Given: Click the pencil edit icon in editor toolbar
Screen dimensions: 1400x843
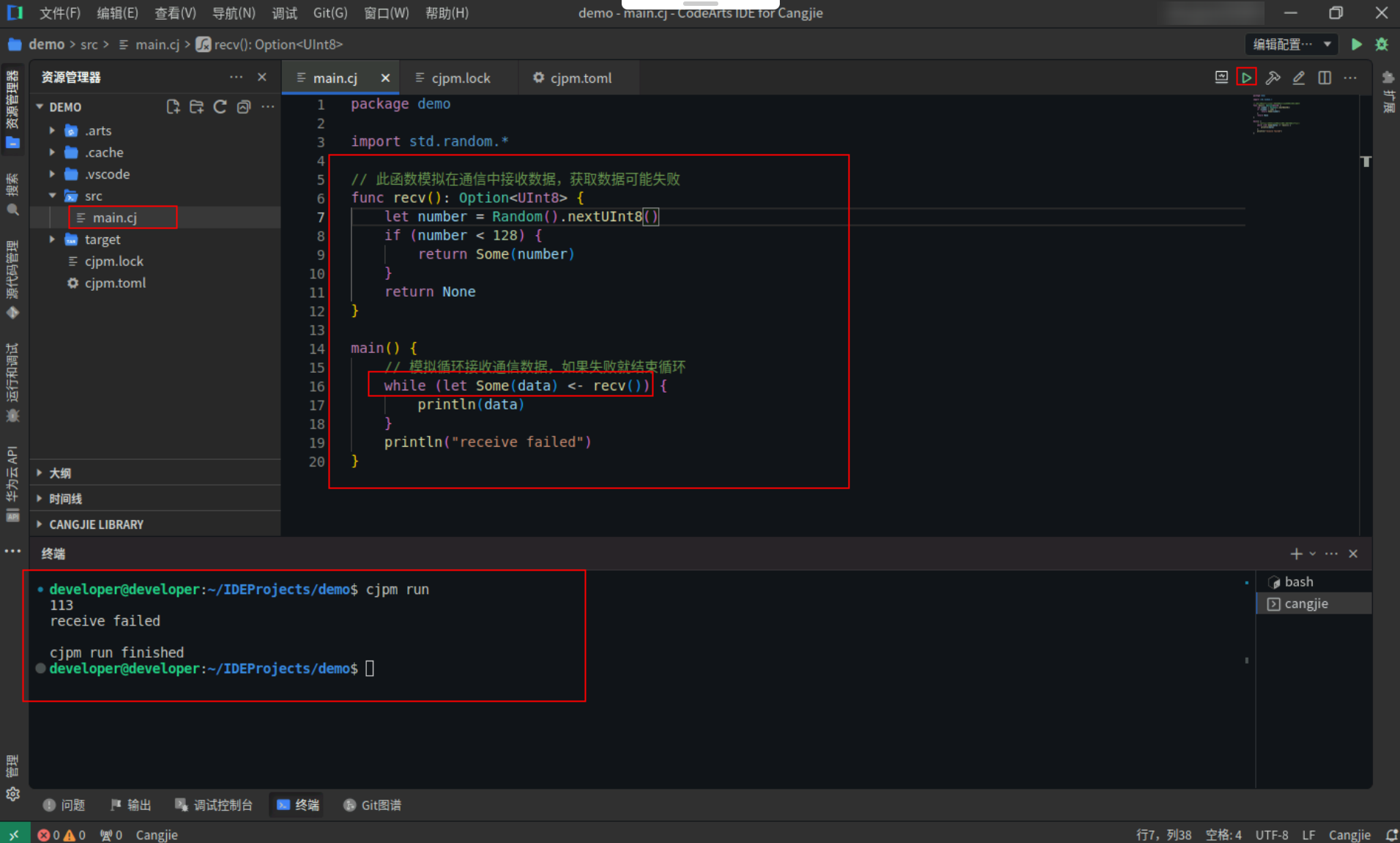Looking at the screenshot, I should pos(1299,78).
